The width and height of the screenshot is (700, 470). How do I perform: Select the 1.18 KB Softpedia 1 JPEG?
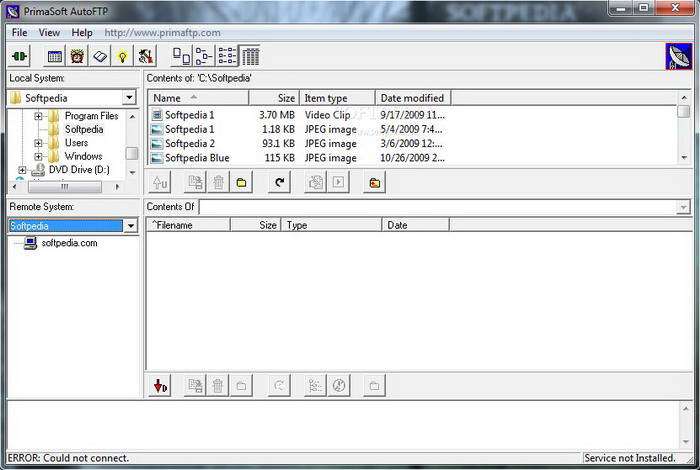click(190, 129)
